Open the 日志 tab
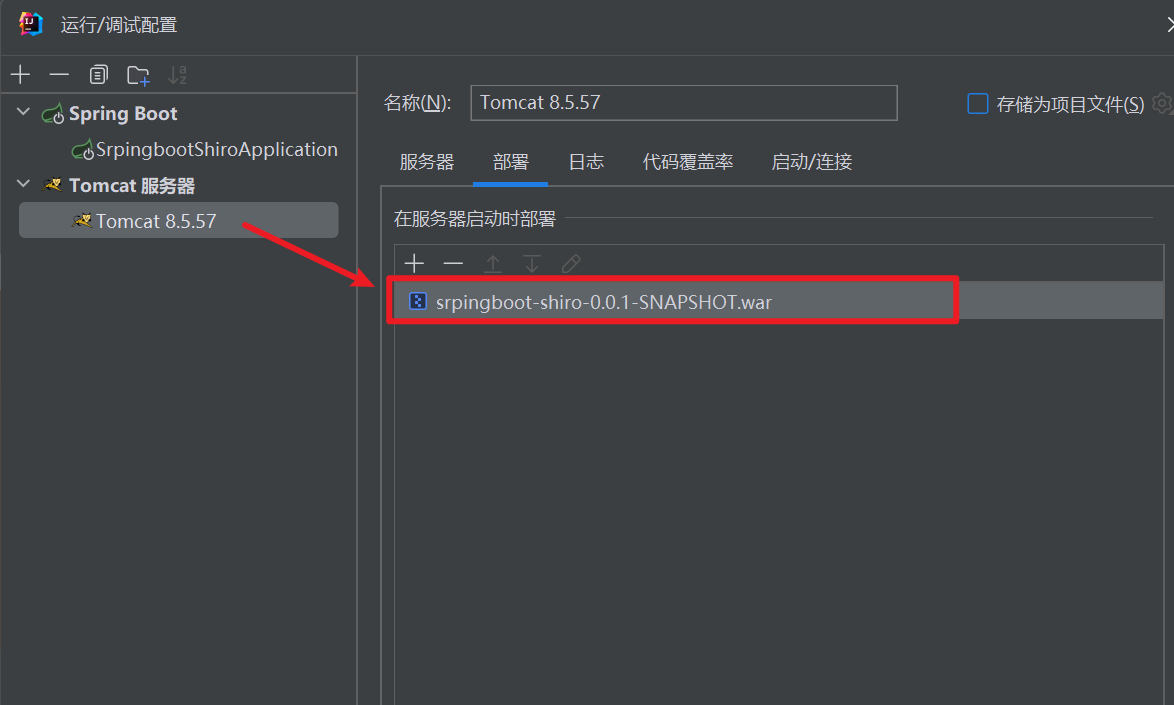Screen dimensions: 1174x705 tap(586, 162)
